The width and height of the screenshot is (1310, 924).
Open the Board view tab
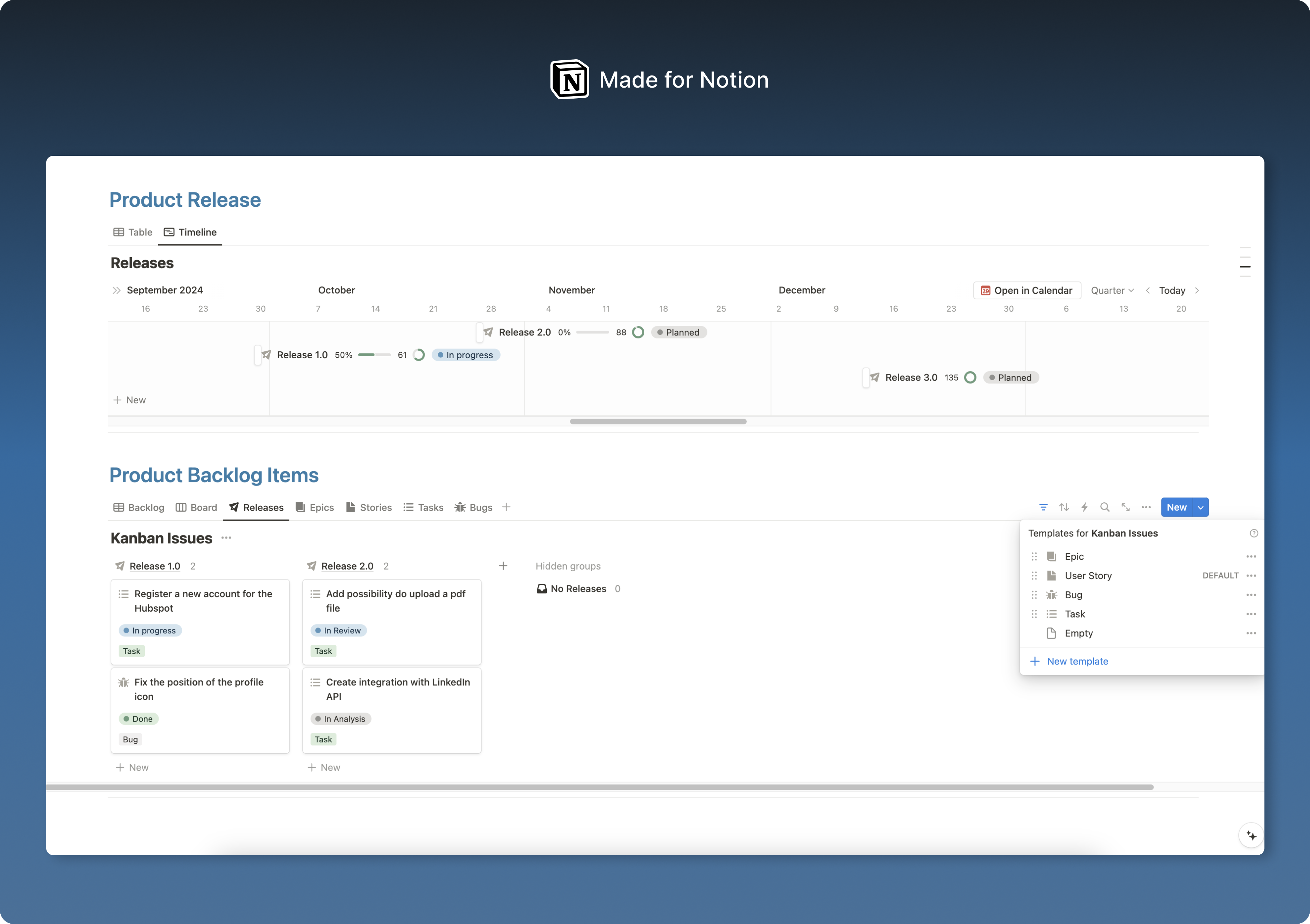[x=196, y=508]
